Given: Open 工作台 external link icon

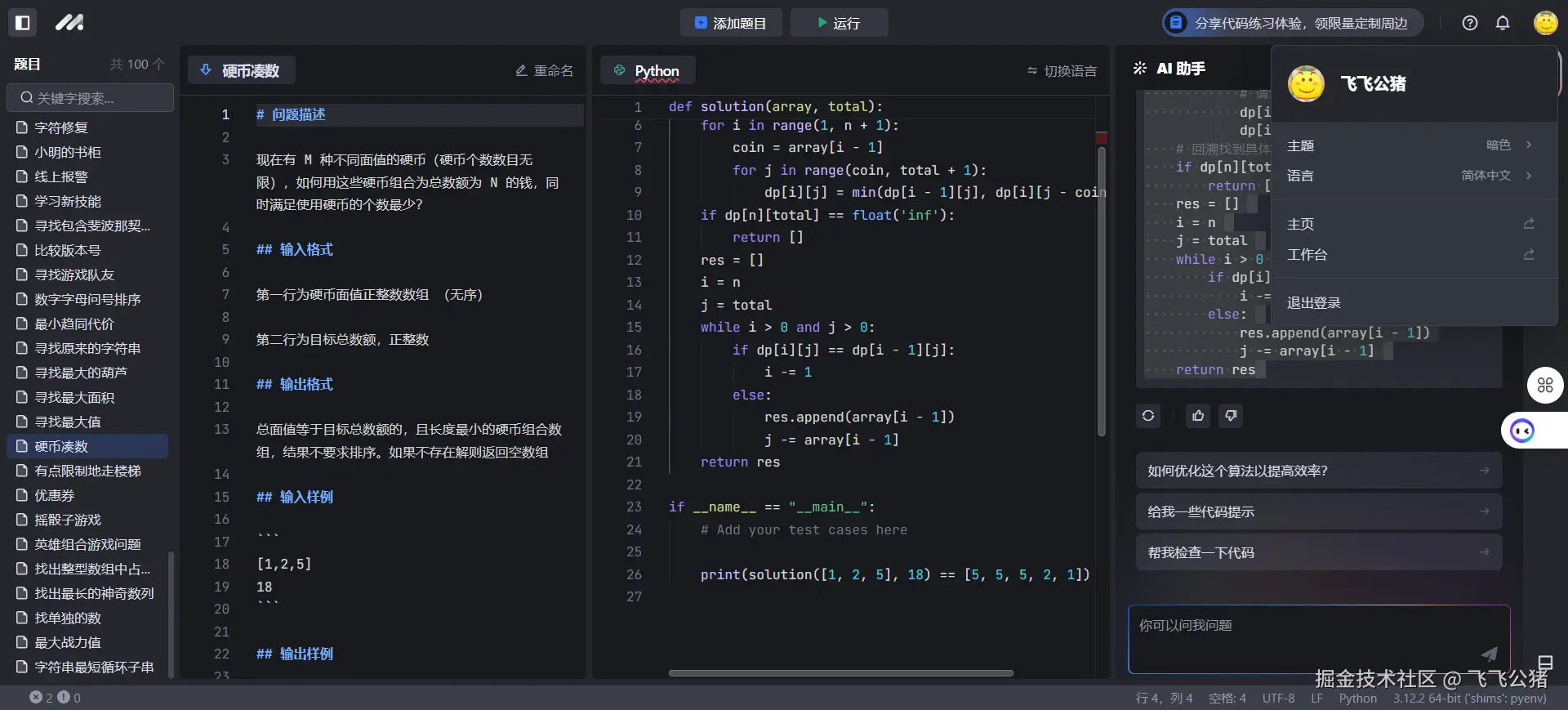Looking at the screenshot, I should (1529, 255).
